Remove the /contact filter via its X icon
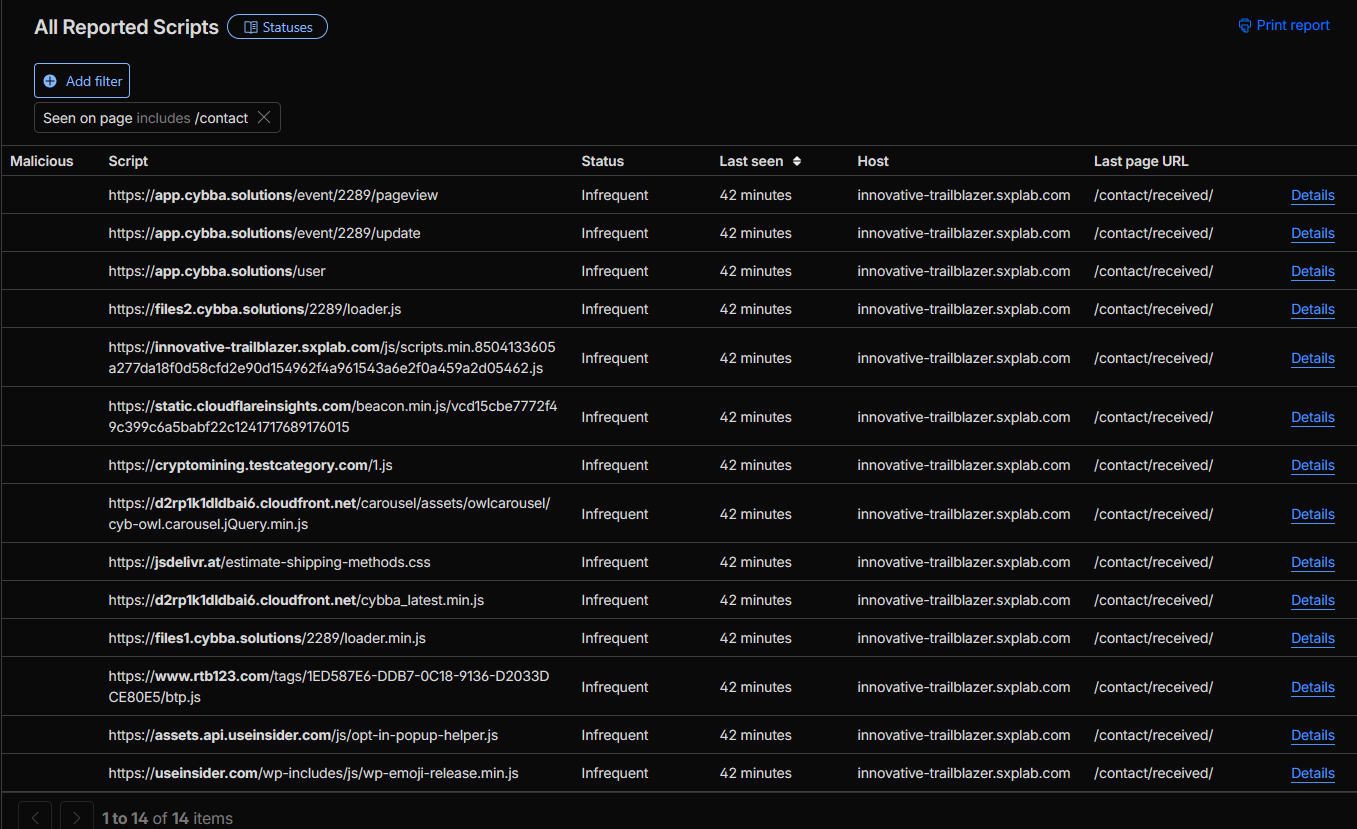The height and width of the screenshot is (829, 1357). click(x=264, y=117)
